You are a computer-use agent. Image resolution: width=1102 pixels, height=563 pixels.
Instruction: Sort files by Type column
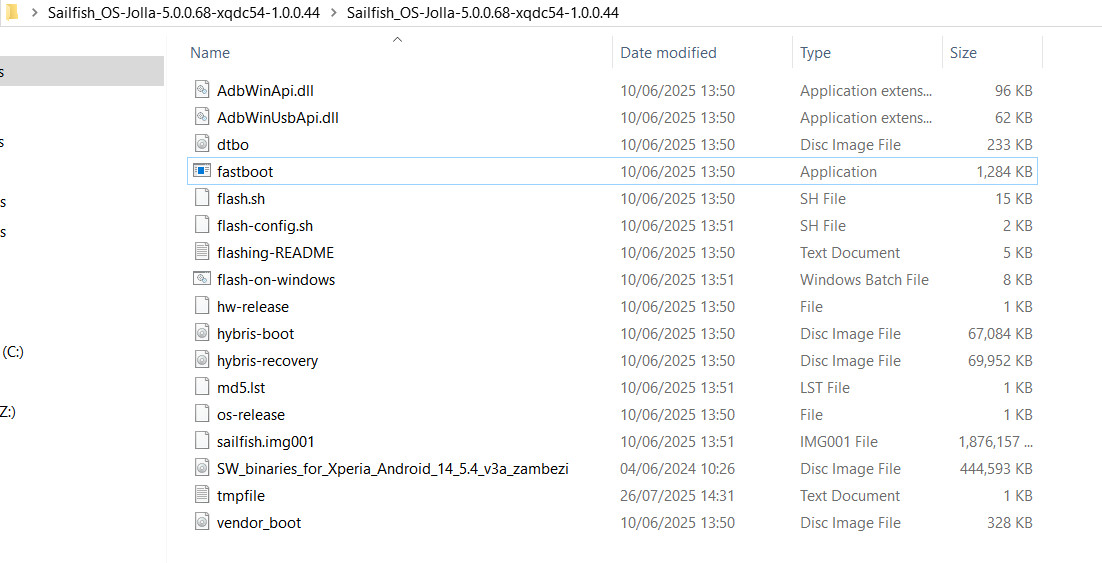pyautogui.click(x=815, y=53)
